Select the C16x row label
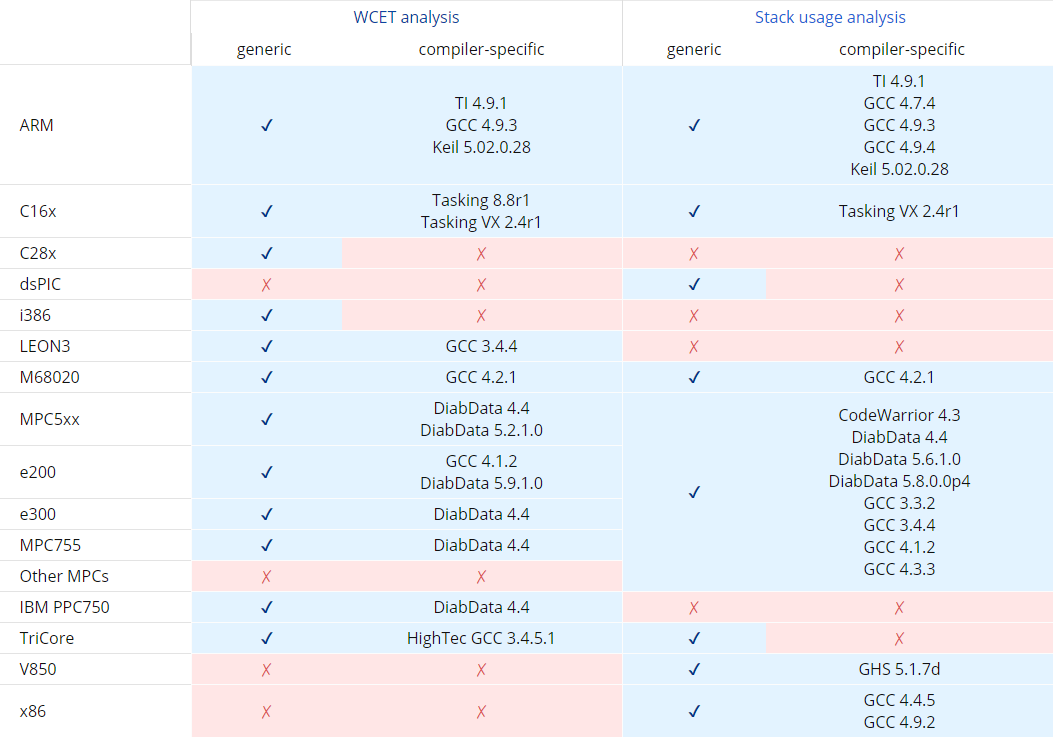 (x=38, y=212)
